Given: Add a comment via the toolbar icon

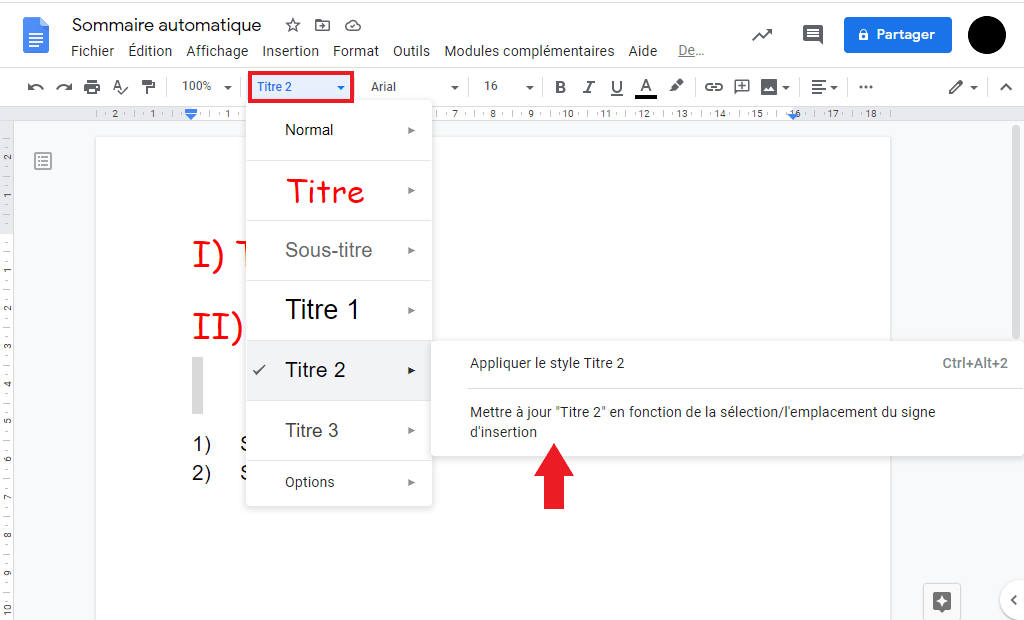Looking at the screenshot, I should coord(742,87).
